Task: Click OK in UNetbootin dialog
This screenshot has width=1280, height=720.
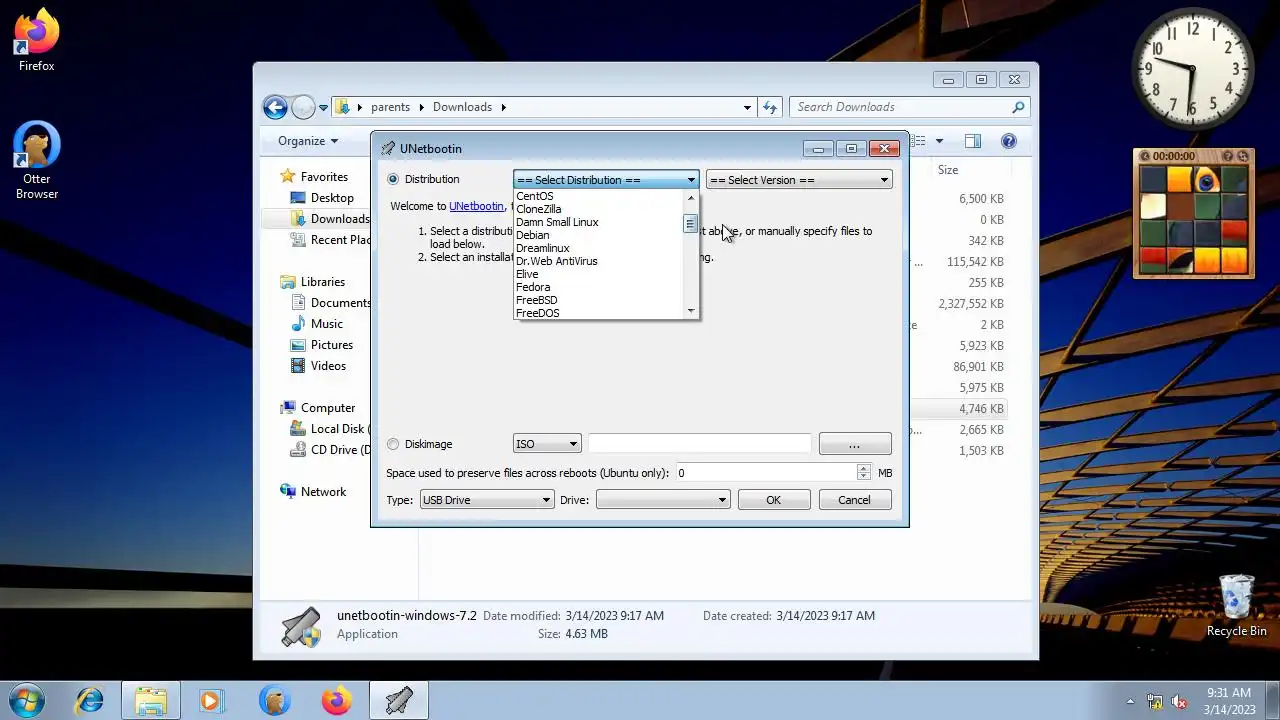Action: 774,500
